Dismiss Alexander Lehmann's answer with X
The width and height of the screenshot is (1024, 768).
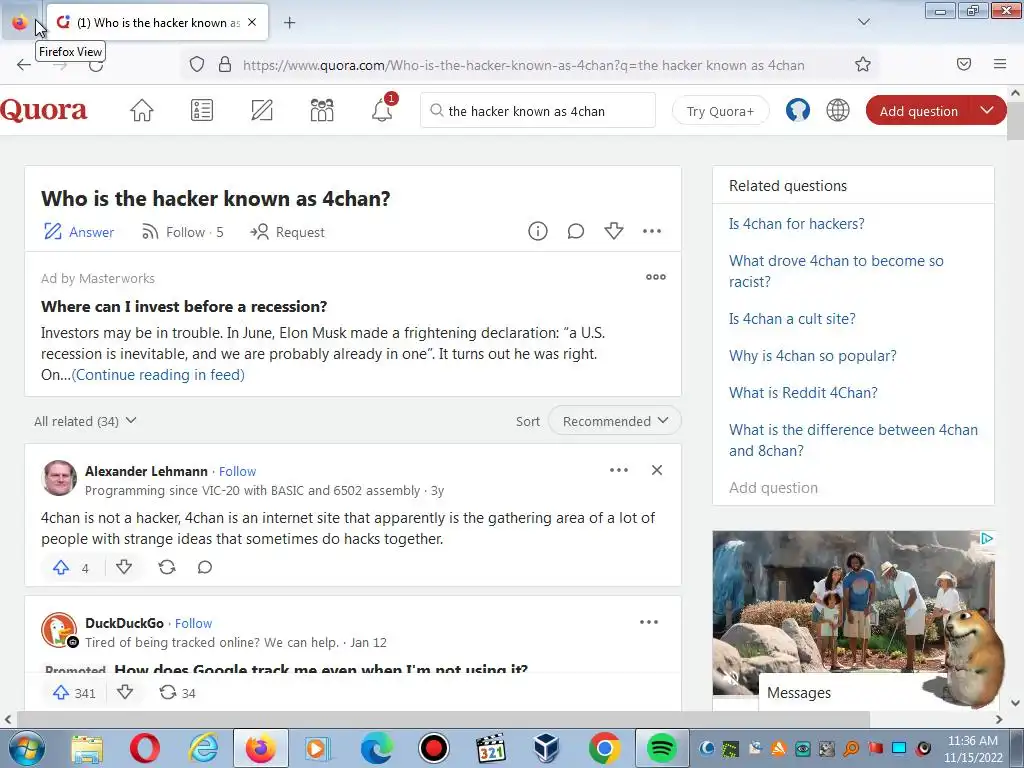(657, 470)
